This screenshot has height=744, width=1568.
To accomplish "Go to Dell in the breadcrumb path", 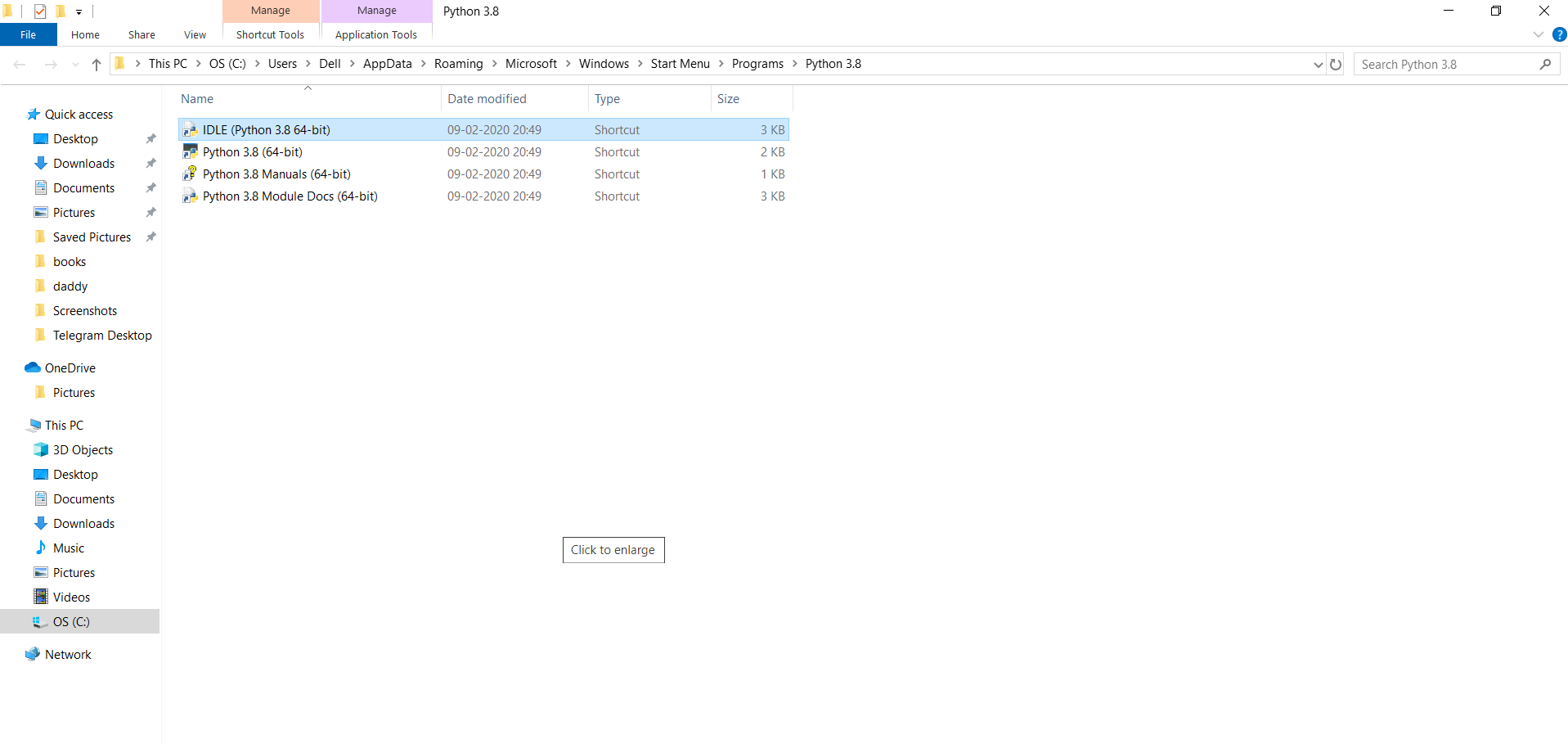I will [330, 64].
